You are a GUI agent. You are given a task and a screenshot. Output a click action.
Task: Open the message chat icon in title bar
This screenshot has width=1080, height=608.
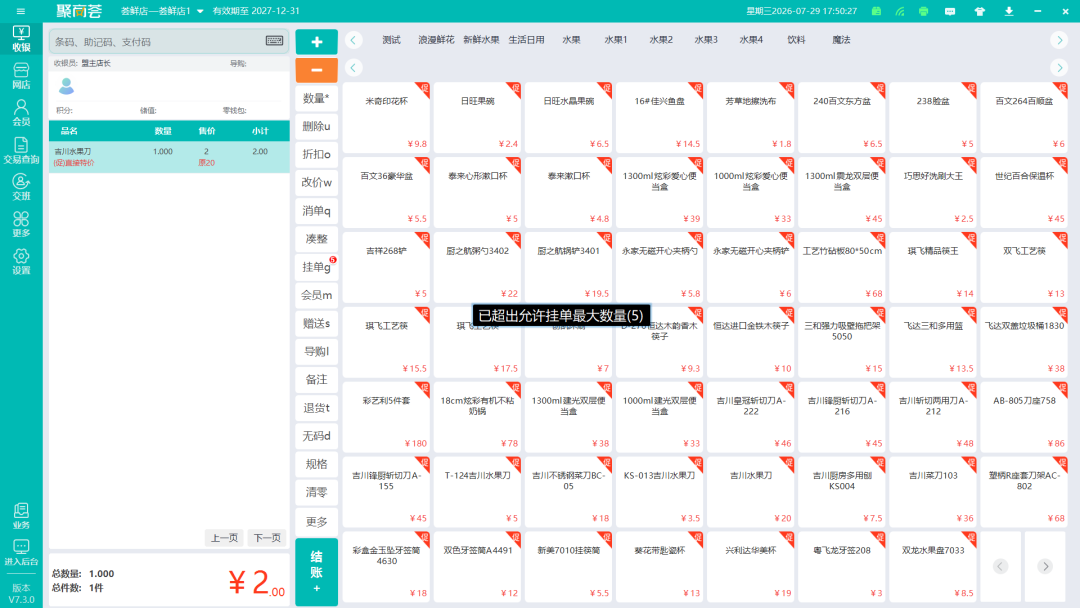[950, 11]
